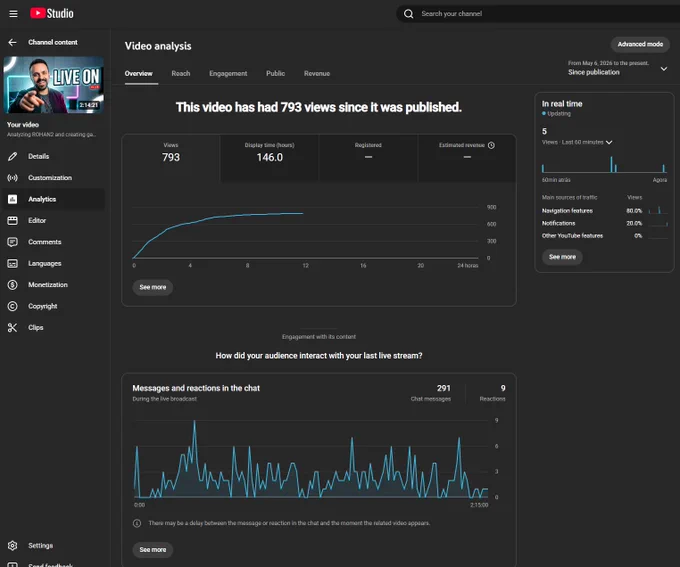Click See more under views chart
The image size is (680, 567).
[x=153, y=287]
